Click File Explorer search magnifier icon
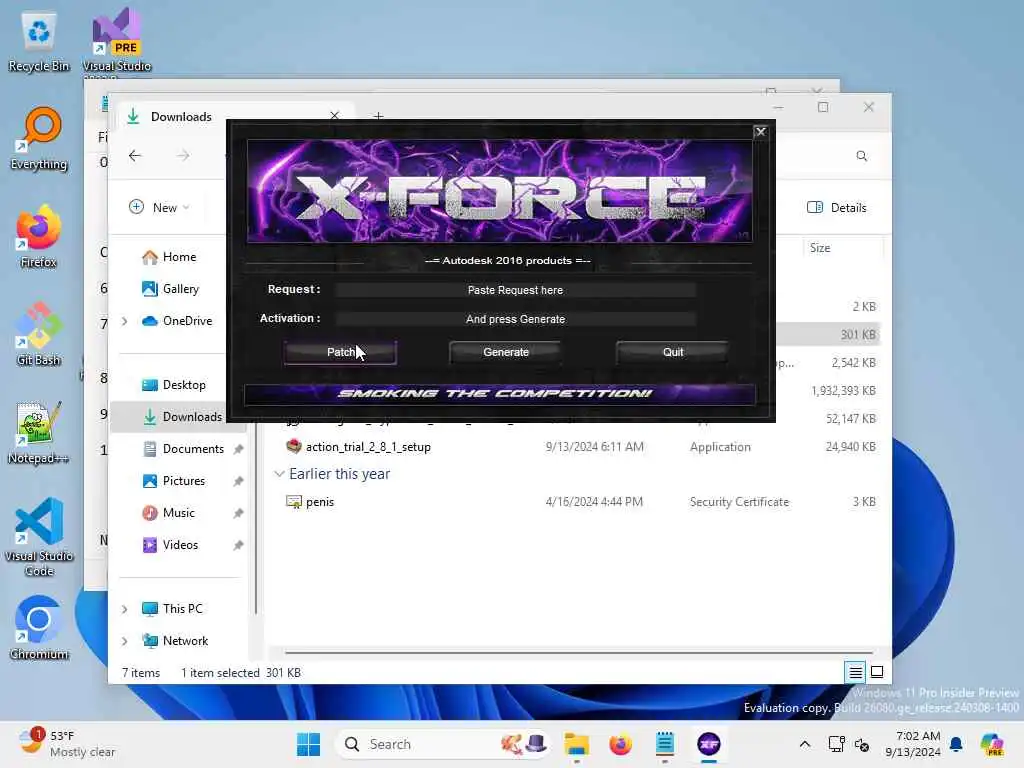 coord(861,155)
